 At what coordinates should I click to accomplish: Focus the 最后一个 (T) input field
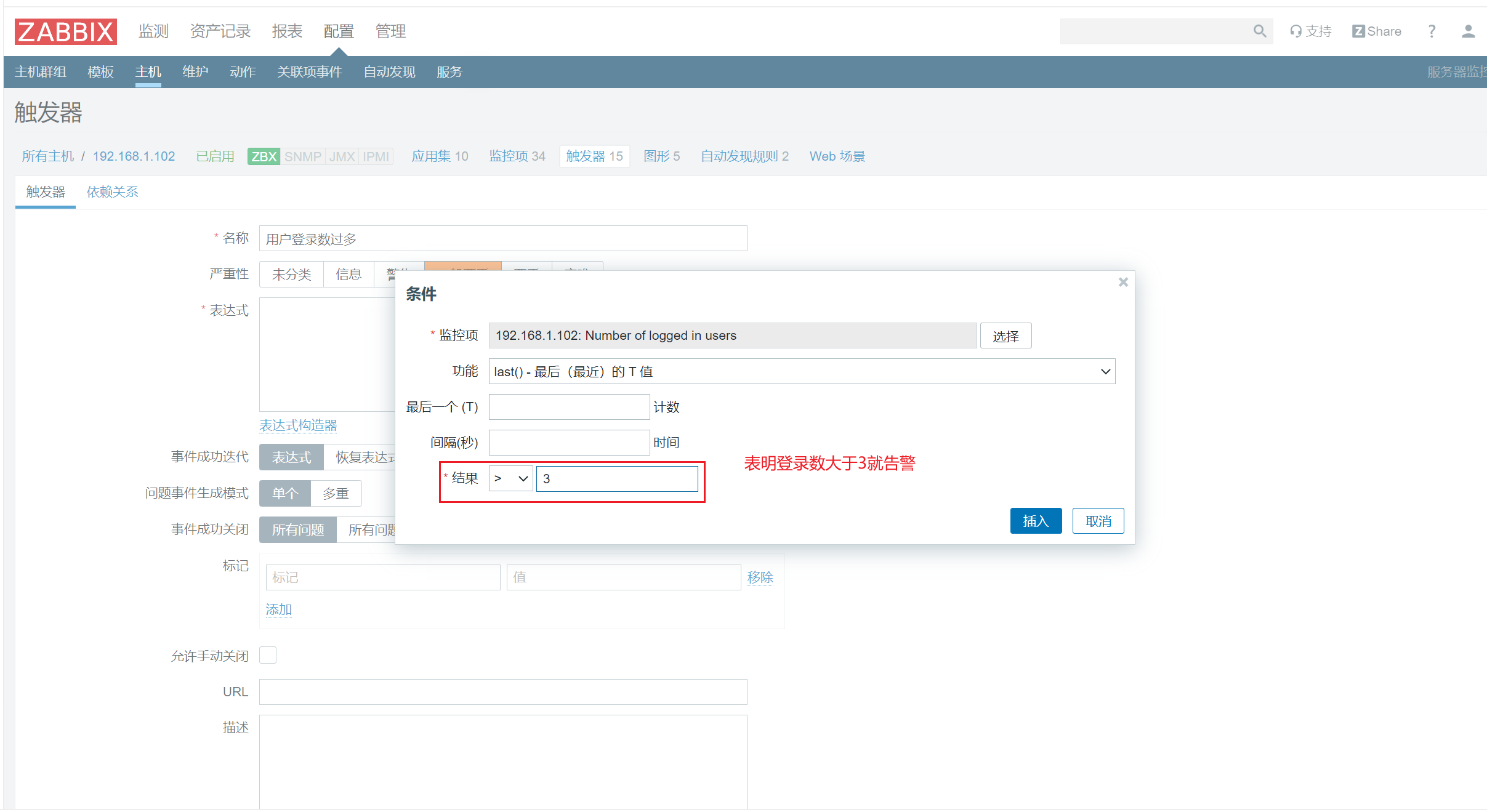point(569,407)
